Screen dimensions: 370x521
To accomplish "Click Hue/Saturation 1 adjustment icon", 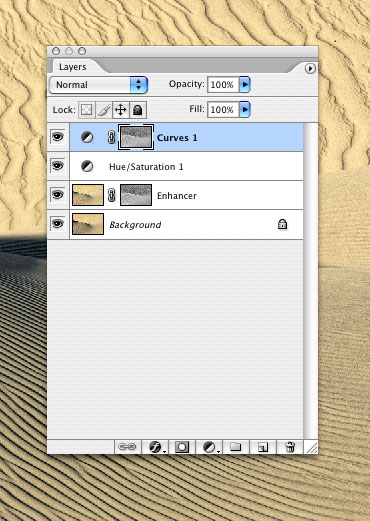I will (x=87, y=166).
